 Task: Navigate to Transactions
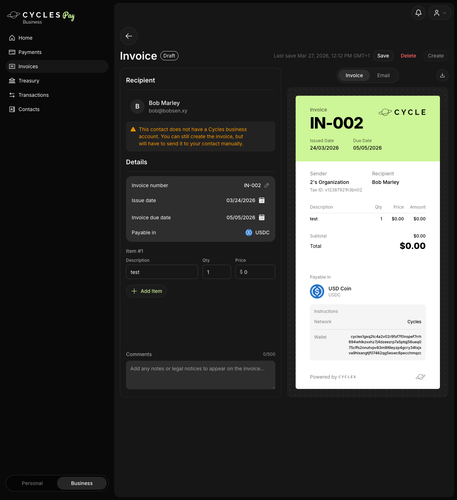point(57,95)
